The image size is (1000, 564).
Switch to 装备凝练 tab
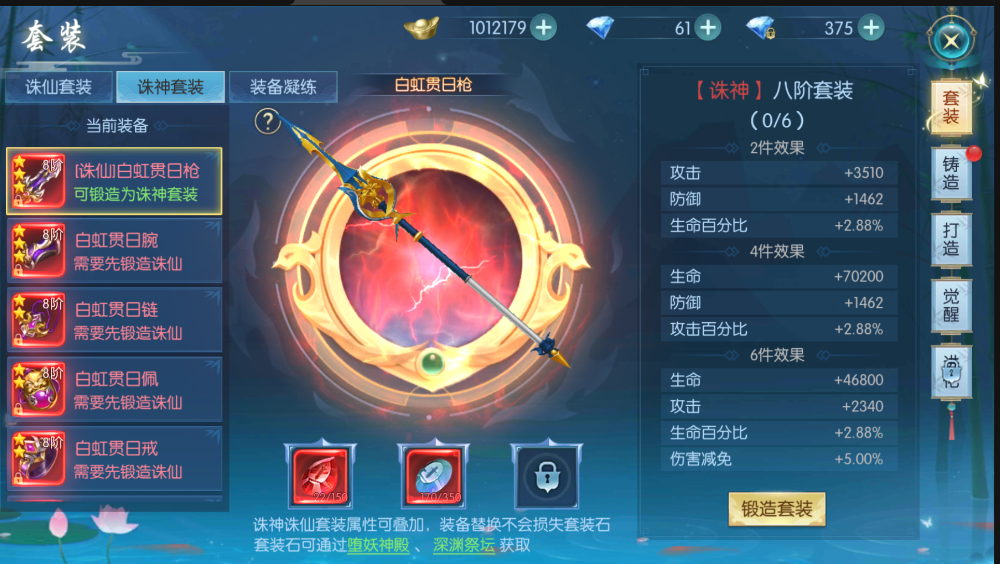283,87
